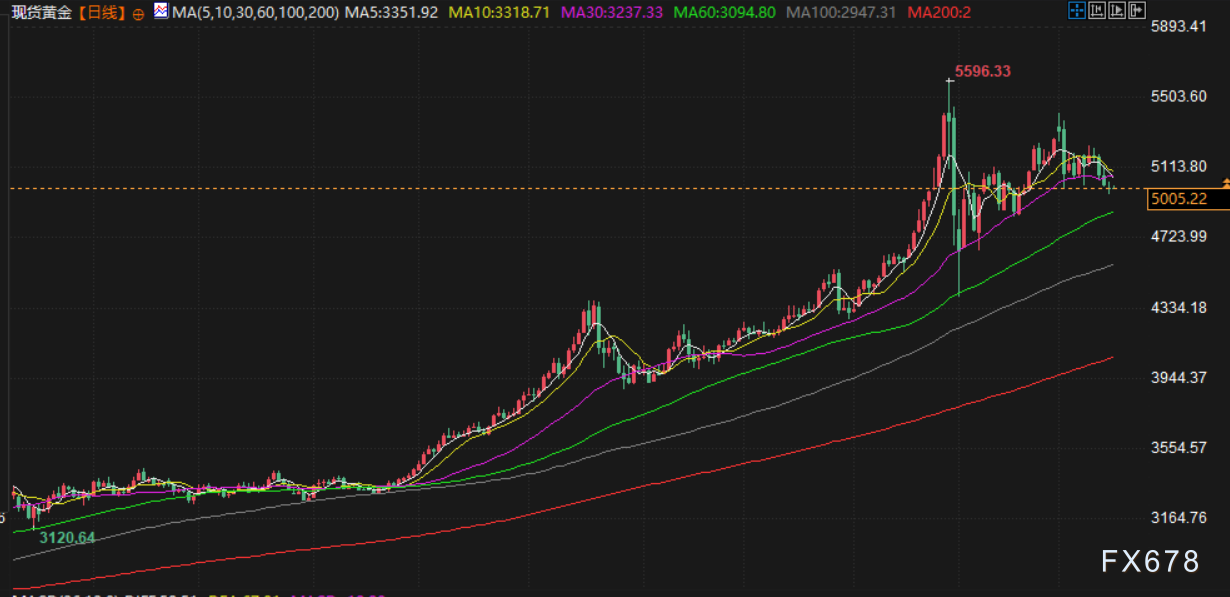Click the red MA200 legend entry

click(x=940, y=13)
